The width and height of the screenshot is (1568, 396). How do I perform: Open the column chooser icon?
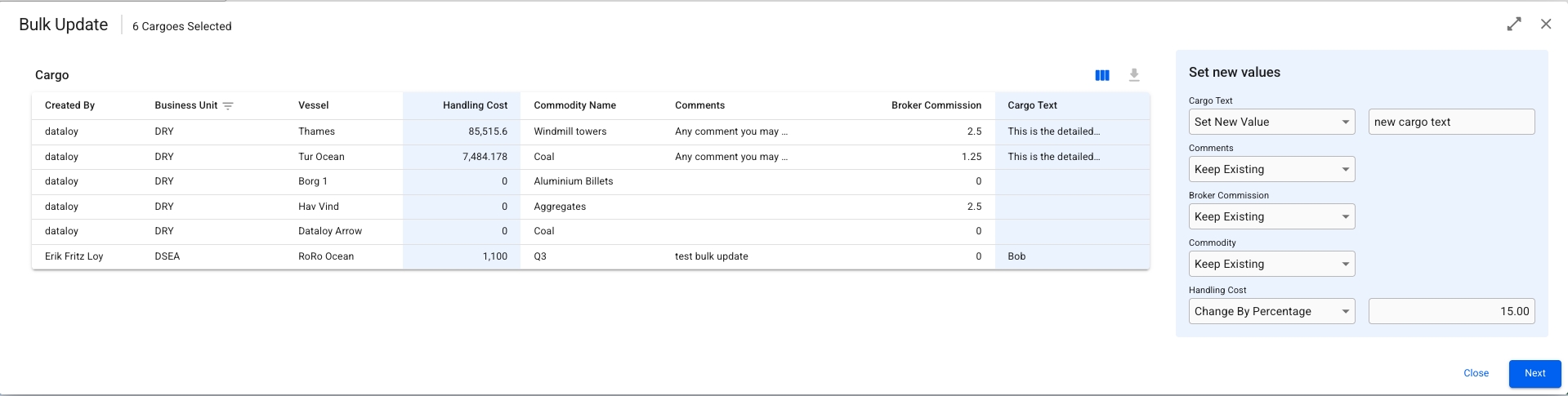click(1102, 75)
